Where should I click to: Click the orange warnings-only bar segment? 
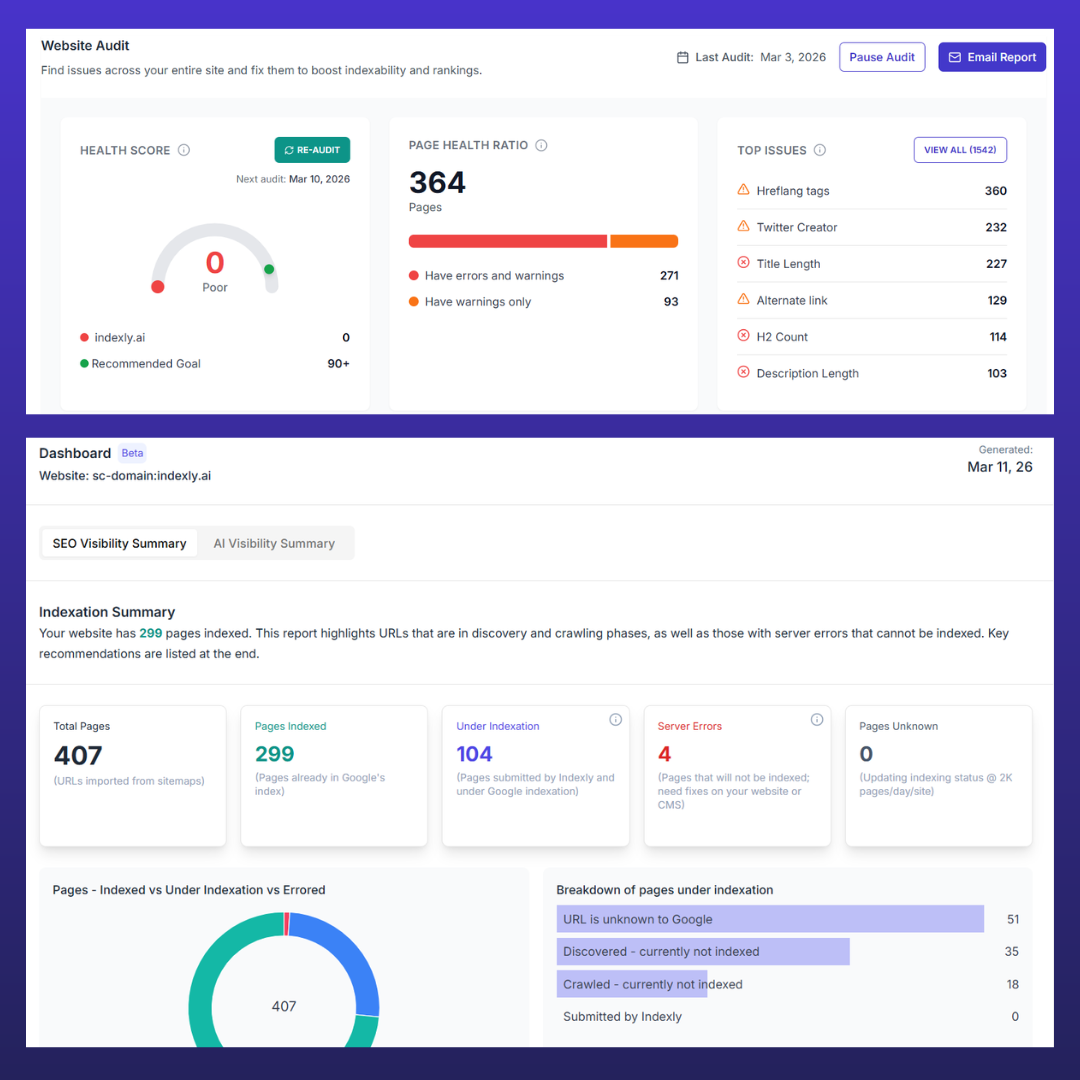644,241
